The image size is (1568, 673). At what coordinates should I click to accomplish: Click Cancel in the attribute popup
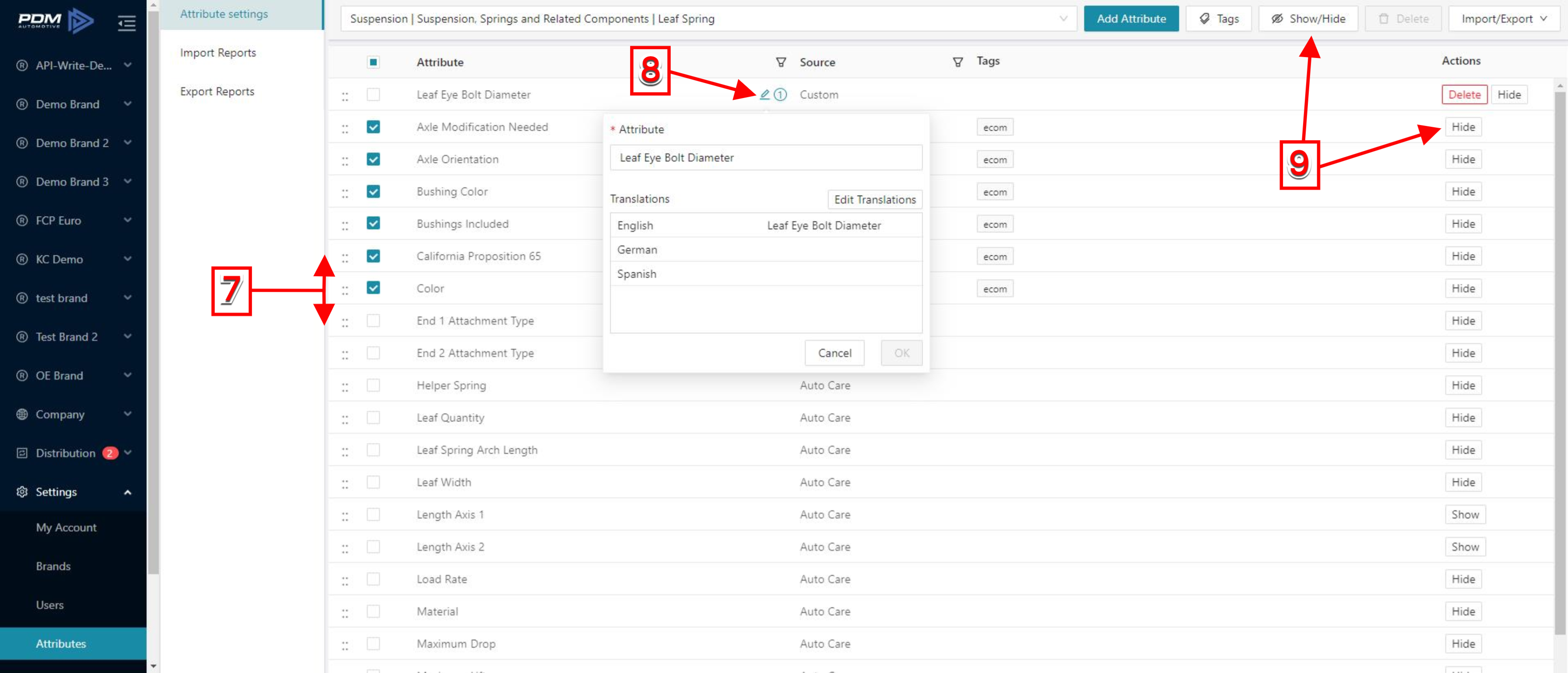click(x=834, y=353)
